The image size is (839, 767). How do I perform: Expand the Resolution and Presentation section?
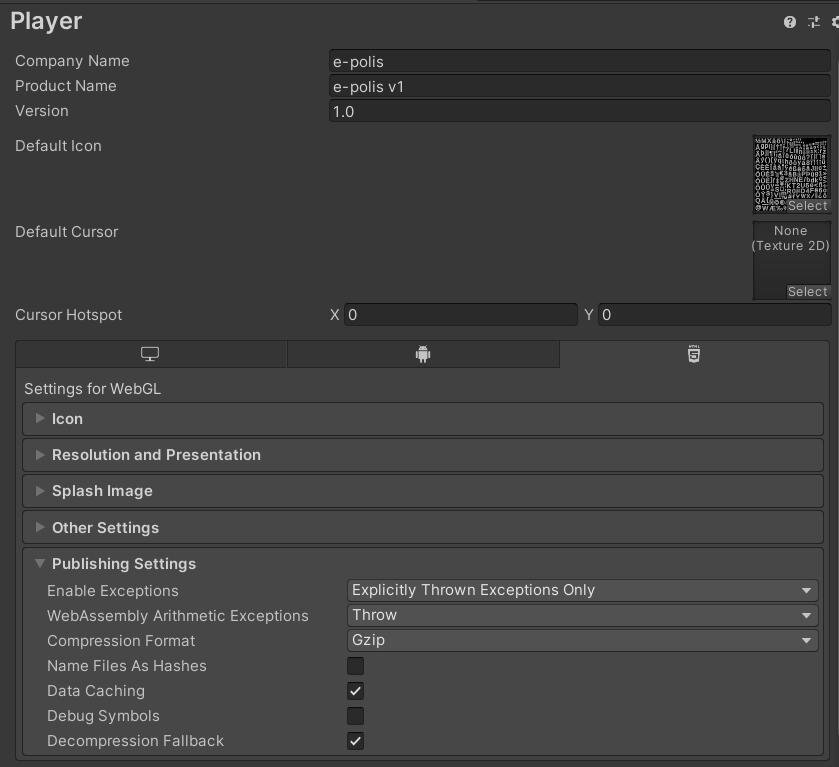[x=423, y=455]
